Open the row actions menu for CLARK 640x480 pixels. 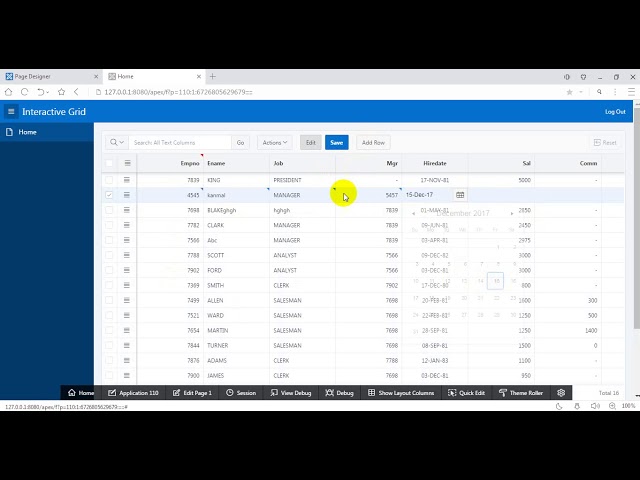pyautogui.click(x=127, y=225)
